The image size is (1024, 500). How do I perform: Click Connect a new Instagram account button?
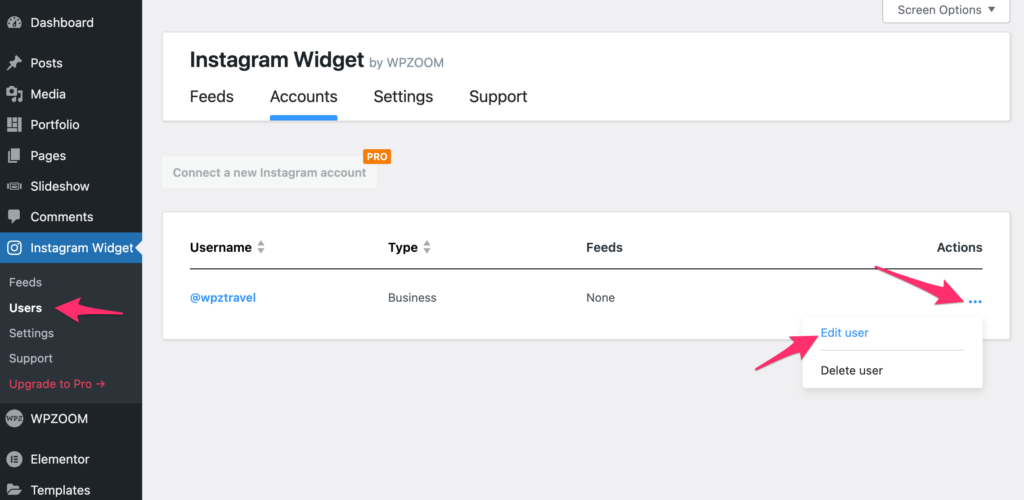click(x=270, y=173)
